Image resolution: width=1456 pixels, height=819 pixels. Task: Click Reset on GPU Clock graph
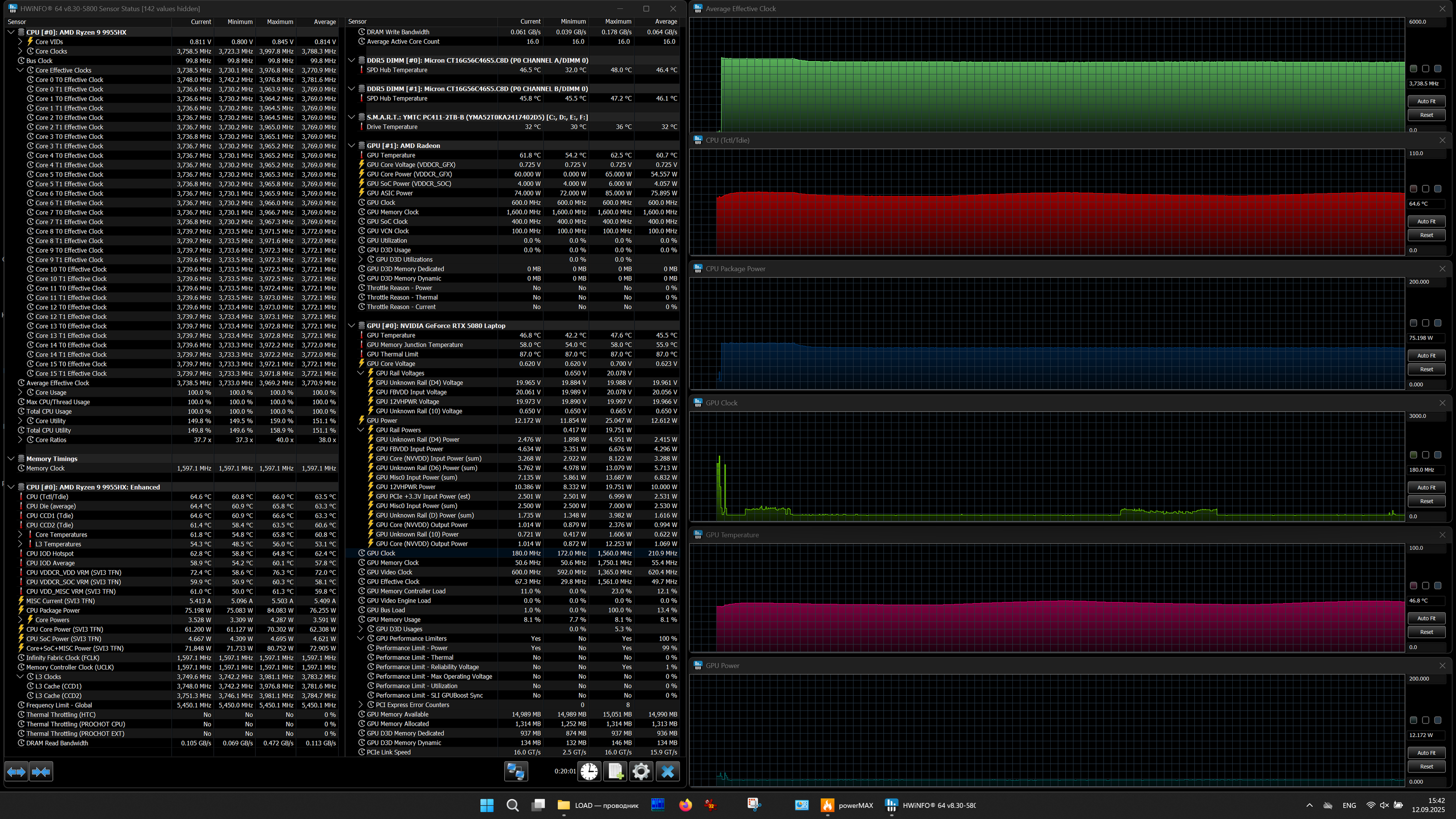[1426, 501]
